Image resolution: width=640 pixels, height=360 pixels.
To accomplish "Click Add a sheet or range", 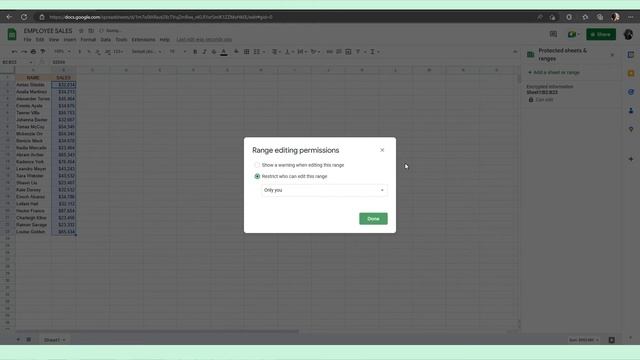I will pos(554,72).
